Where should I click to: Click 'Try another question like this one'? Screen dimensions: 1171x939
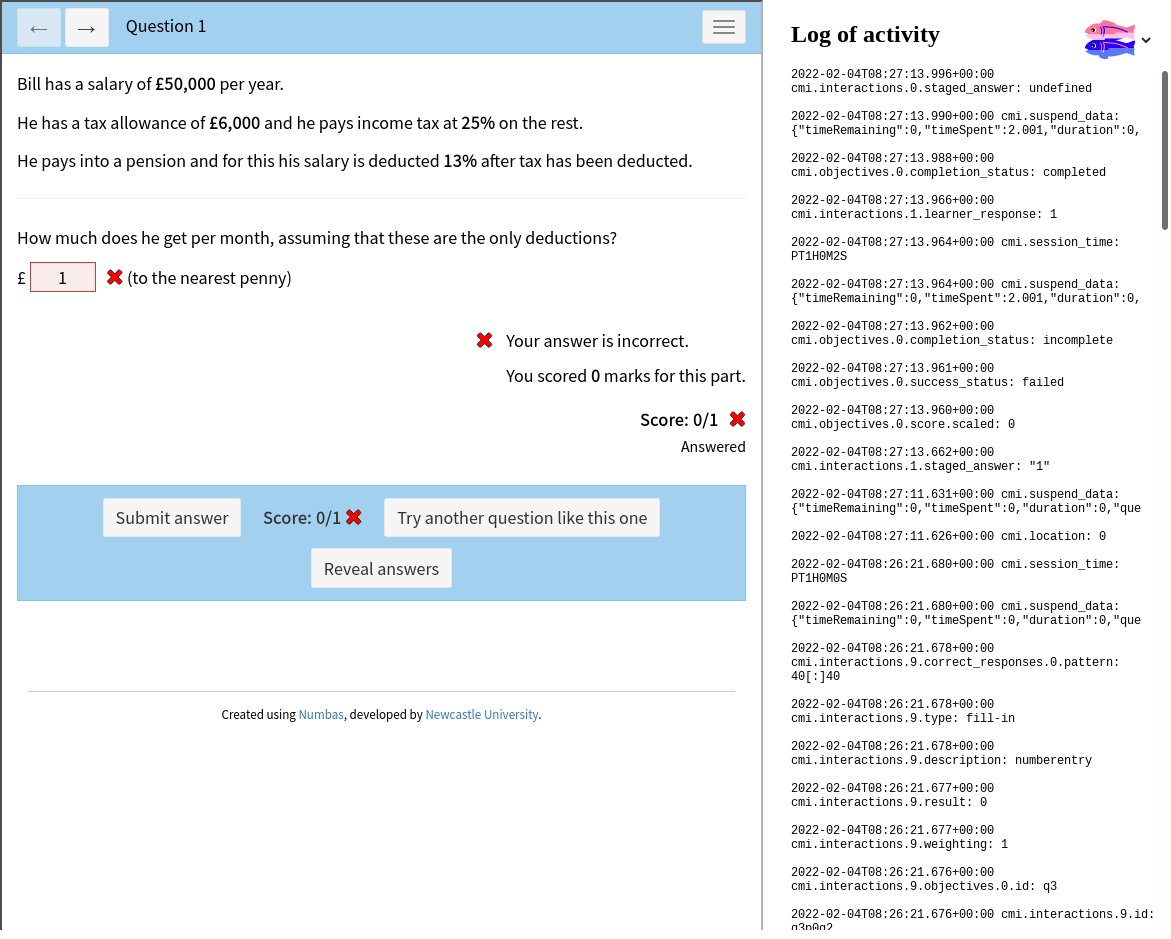coord(522,518)
